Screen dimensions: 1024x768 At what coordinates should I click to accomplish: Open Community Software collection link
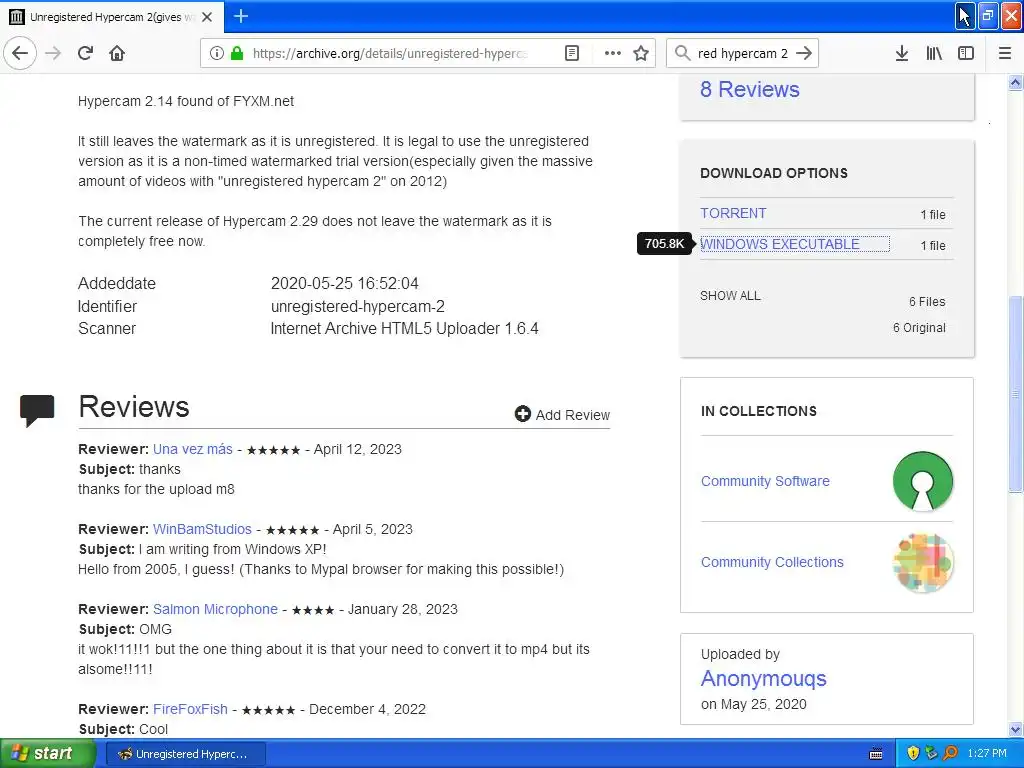pyautogui.click(x=765, y=481)
